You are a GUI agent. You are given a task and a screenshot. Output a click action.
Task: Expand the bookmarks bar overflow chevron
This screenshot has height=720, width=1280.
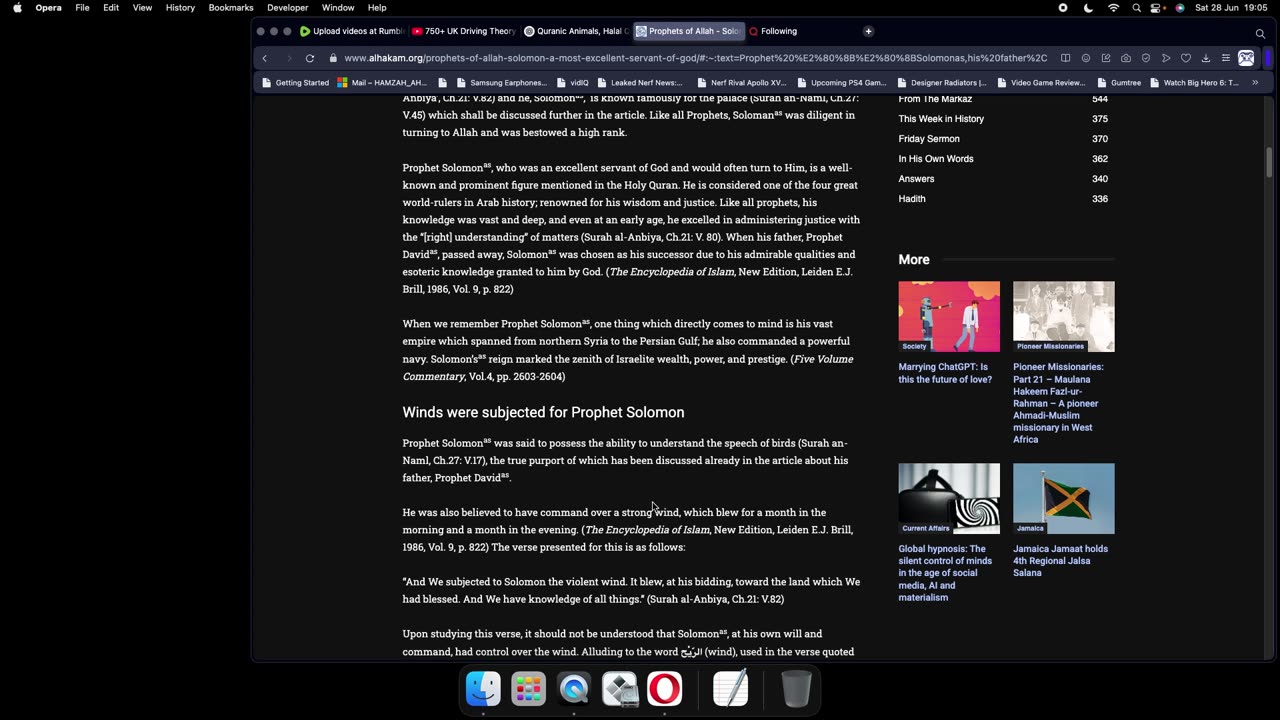(x=1255, y=83)
